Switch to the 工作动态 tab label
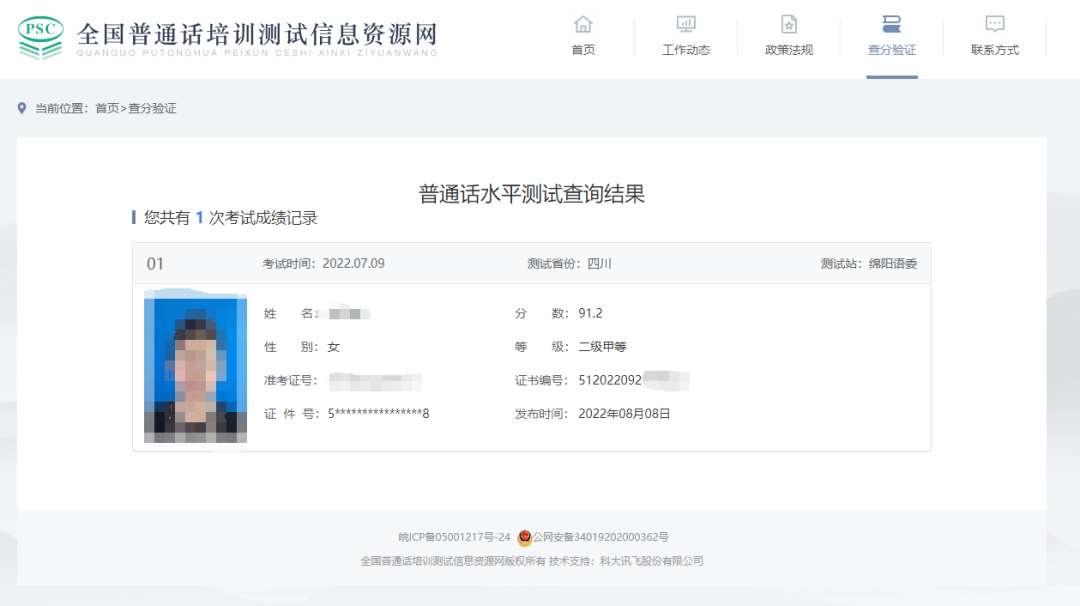This screenshot has height=606, width=1080. (x=686, y=50)
